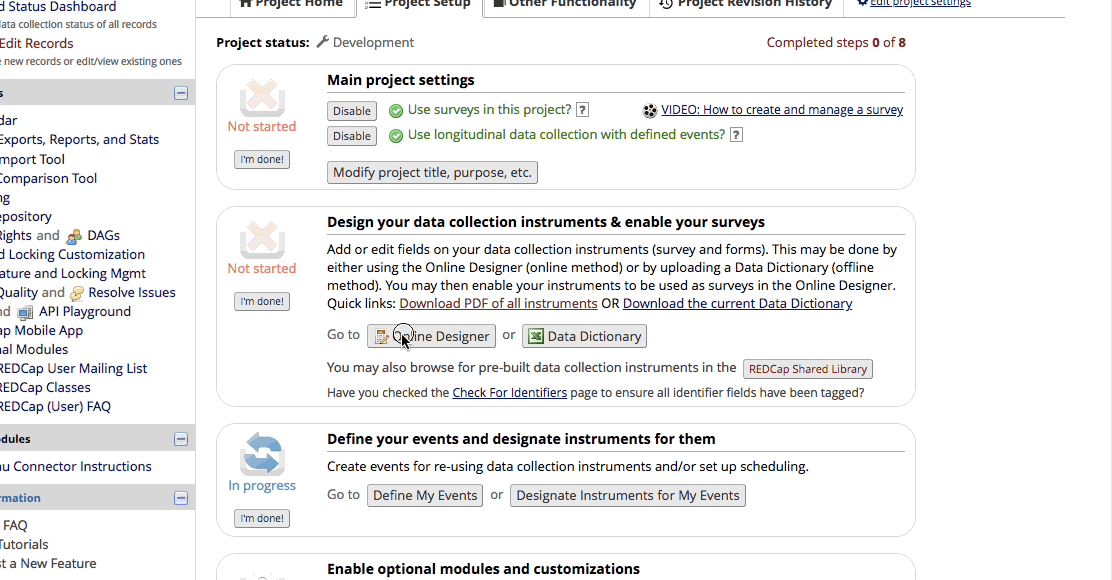Open the Project Home tab
1112x580 pixels.
click(x=290, y=4)
